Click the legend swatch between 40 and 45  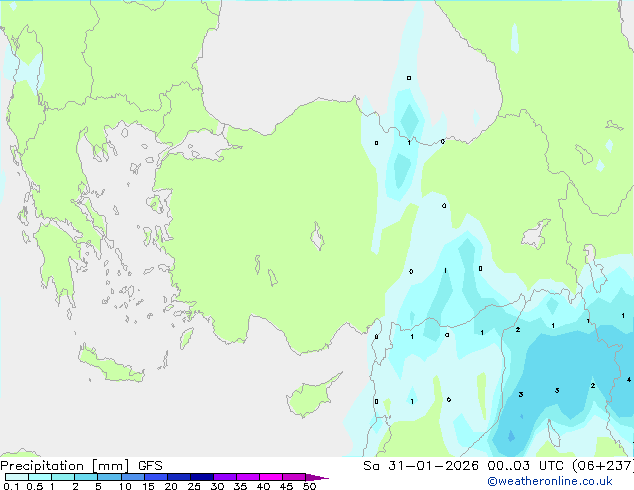[271, 477]
